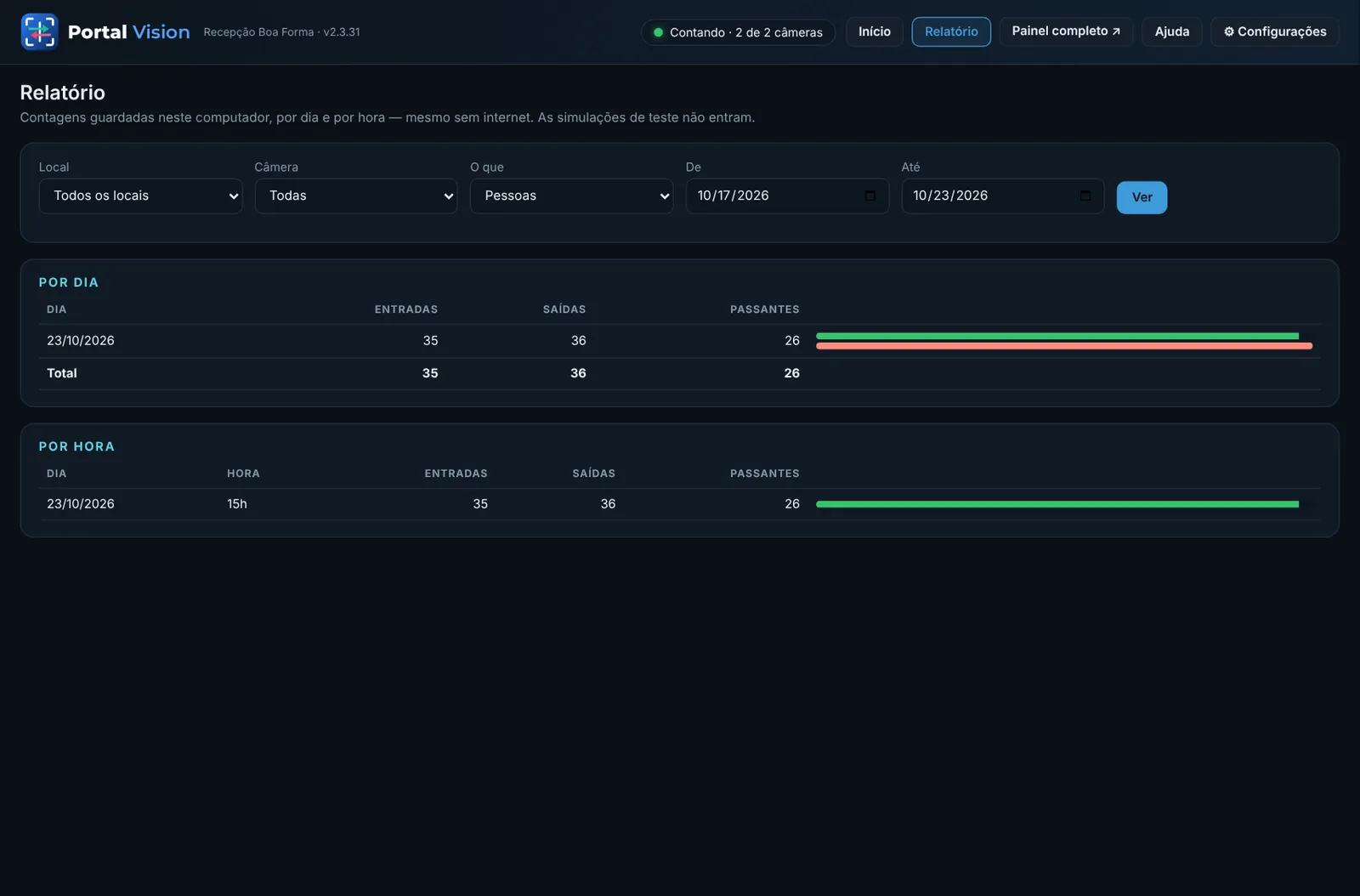Open the calendar picker in De field
Image resolution: width=1360 pixels, height=896 pixels.
pyautogui.click(x=870, y=196)
